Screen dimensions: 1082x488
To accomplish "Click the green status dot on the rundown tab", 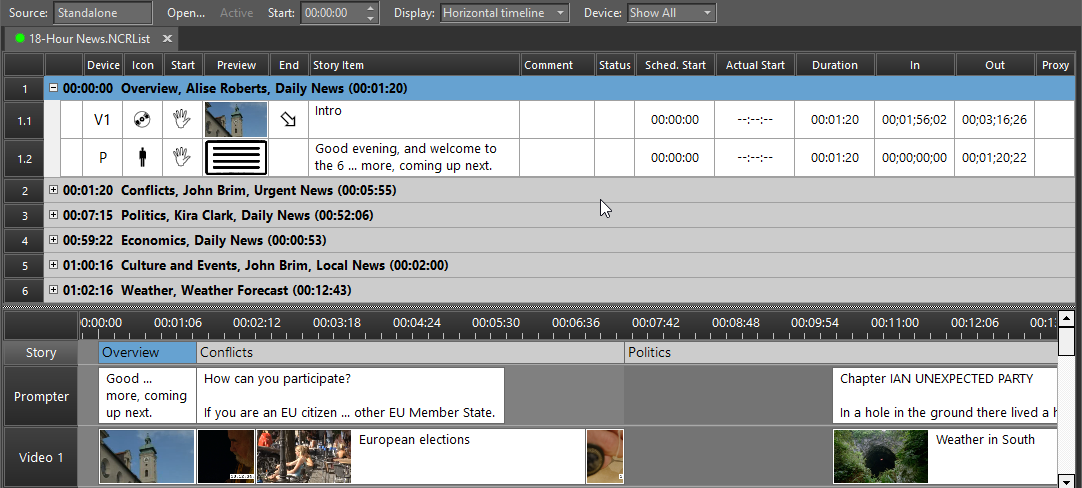I will click(20, 38).
